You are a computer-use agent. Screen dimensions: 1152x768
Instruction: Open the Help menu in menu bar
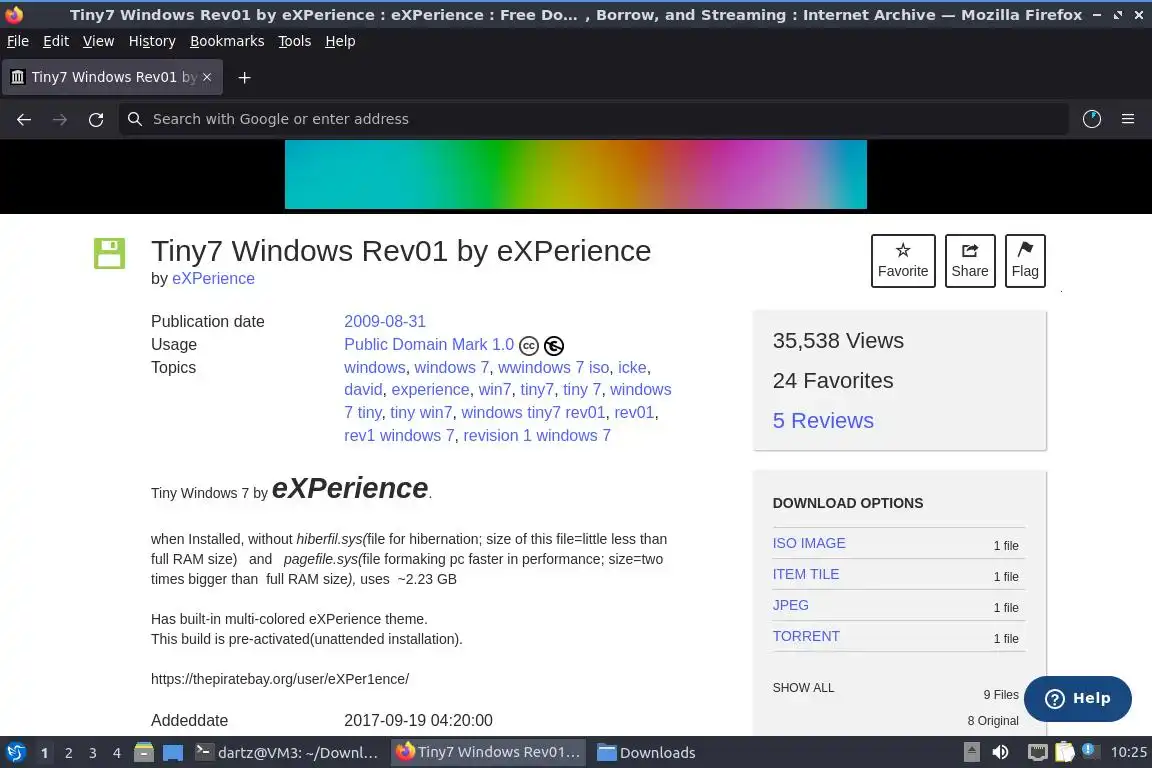pyautogui.click(x=340, y=41)
